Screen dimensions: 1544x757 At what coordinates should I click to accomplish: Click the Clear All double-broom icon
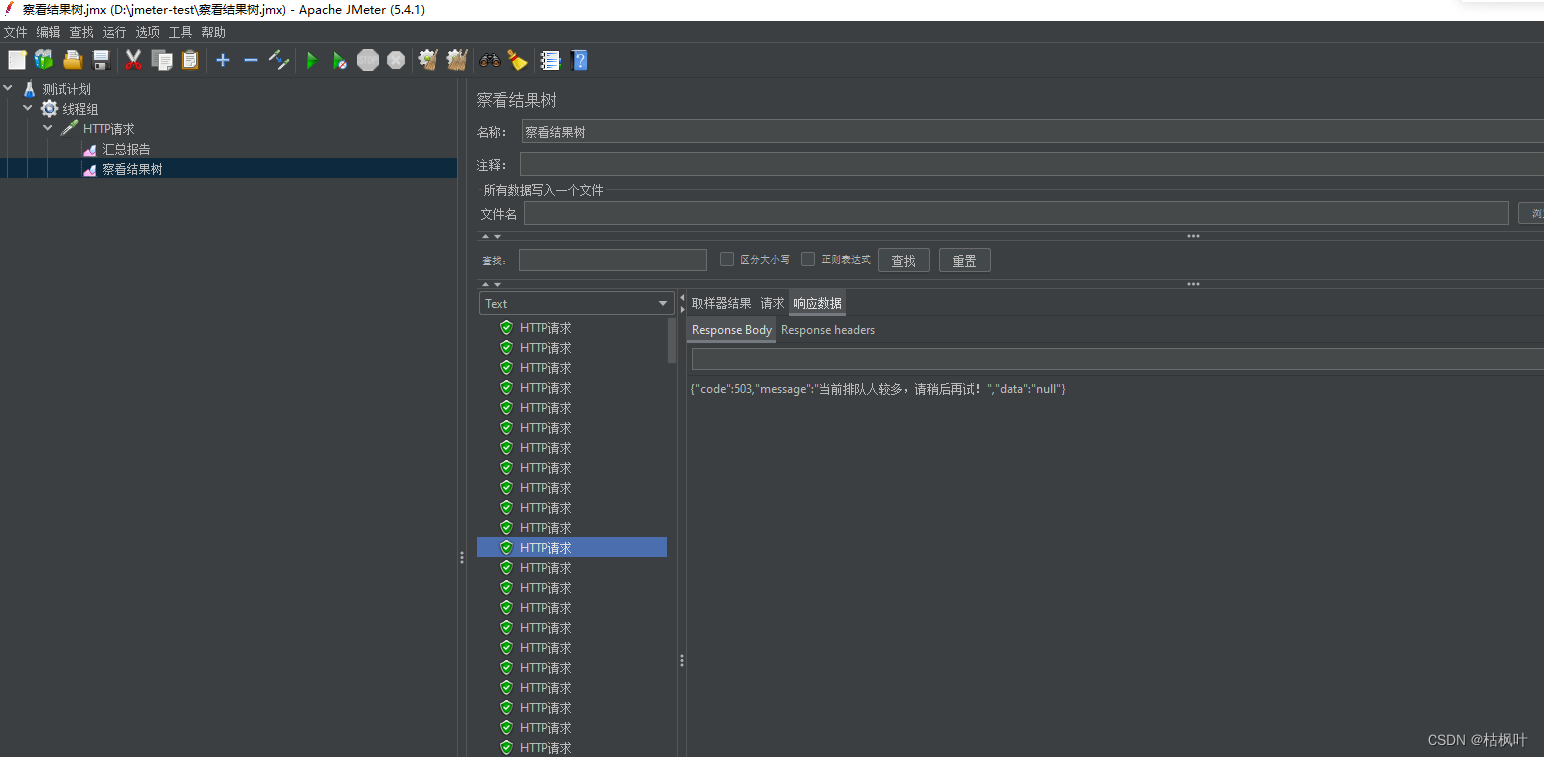click(457, 61)
